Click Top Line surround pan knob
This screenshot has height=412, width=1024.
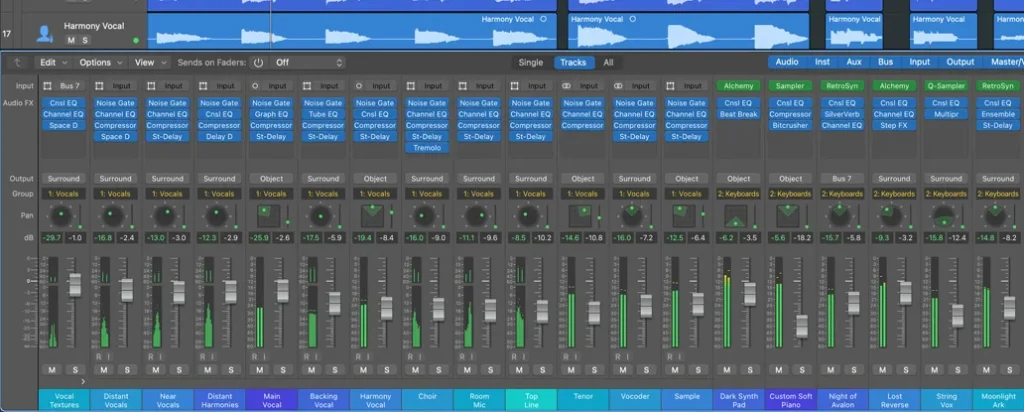[528, 215]
